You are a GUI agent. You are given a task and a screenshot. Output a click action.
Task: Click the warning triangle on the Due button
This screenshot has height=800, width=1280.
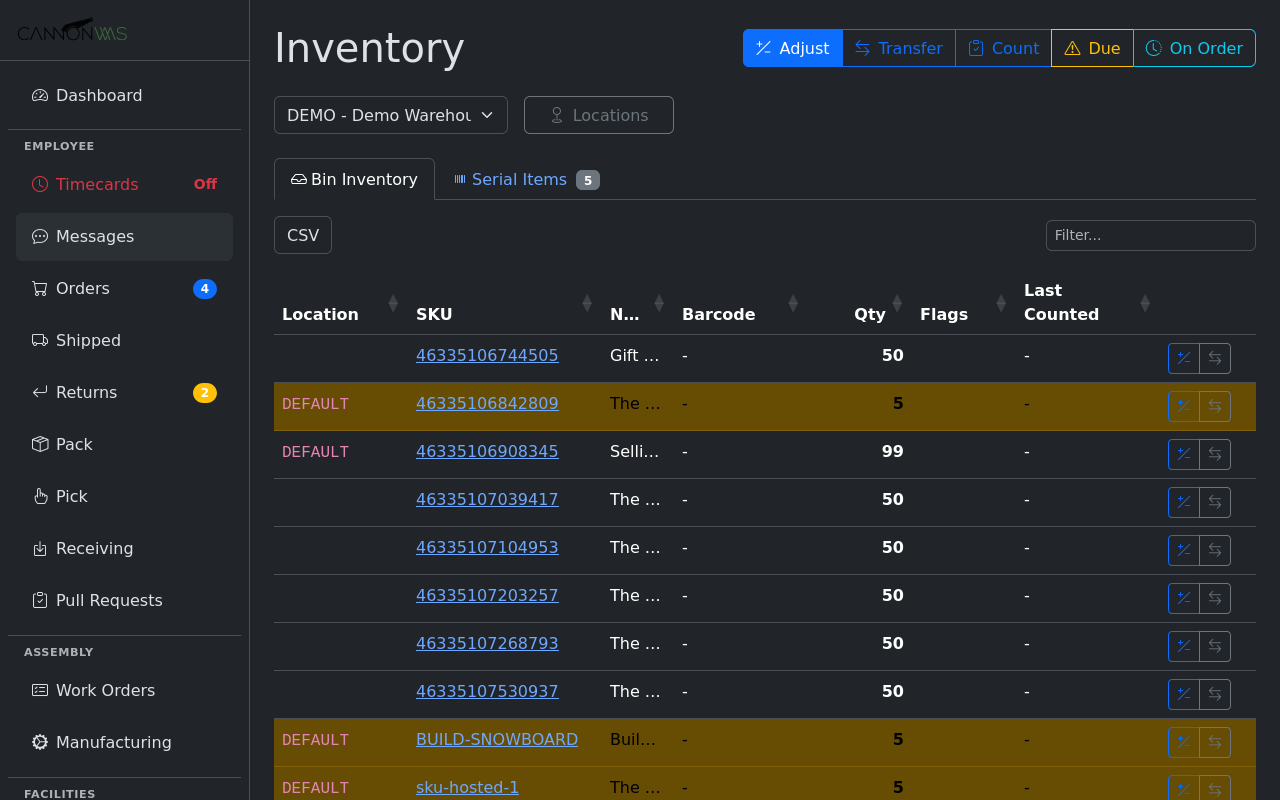1074,47
